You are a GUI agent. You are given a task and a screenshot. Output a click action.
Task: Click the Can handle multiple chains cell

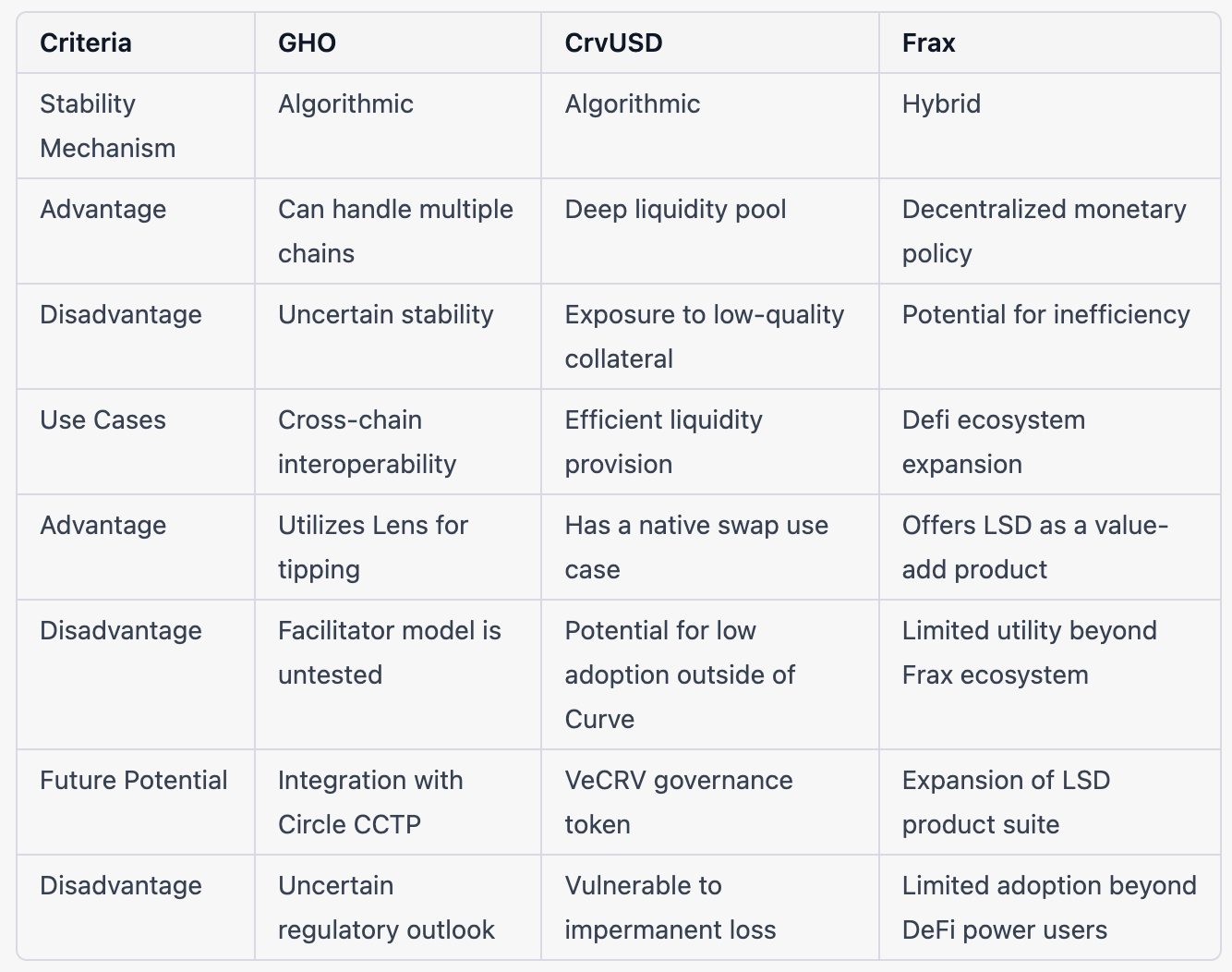(396, 231)
